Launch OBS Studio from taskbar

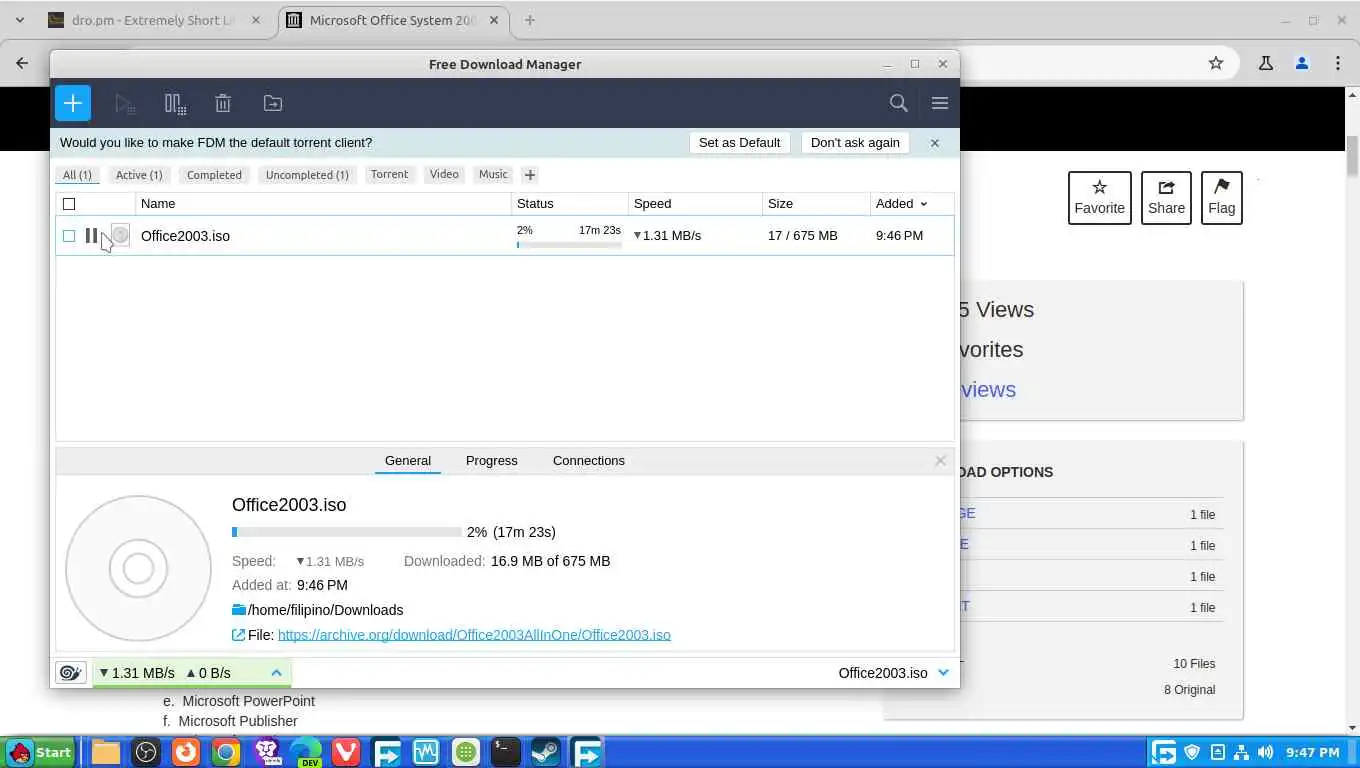[146, 752]
